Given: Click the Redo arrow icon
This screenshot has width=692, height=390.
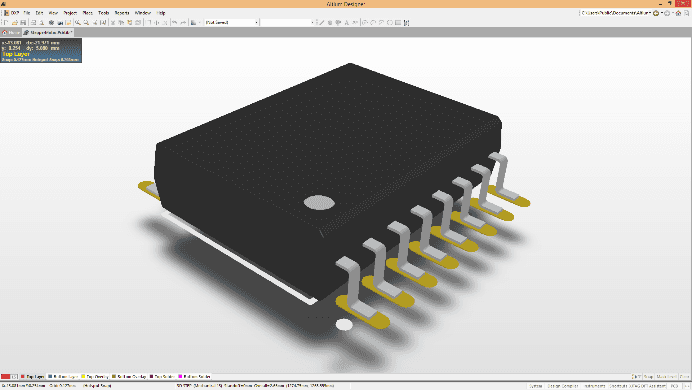Looking at the screenshot, I should pos(183,22).
